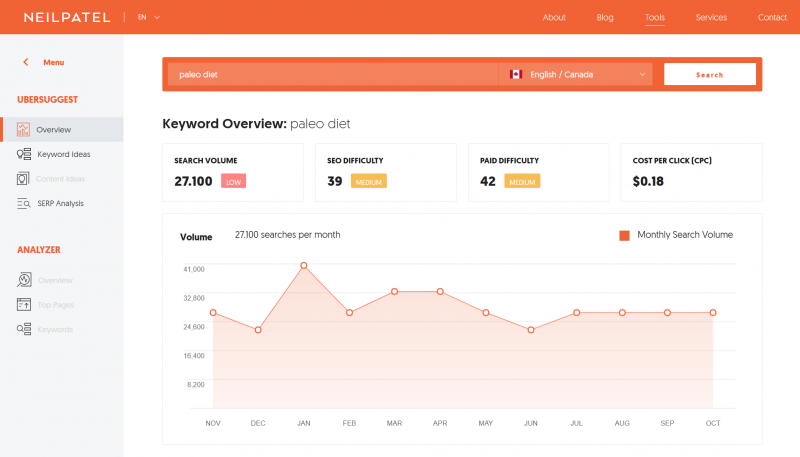Click the MAY data point on chart
Image resolution: width=800 pixels, height=457 pixels.
coord(486,312)
